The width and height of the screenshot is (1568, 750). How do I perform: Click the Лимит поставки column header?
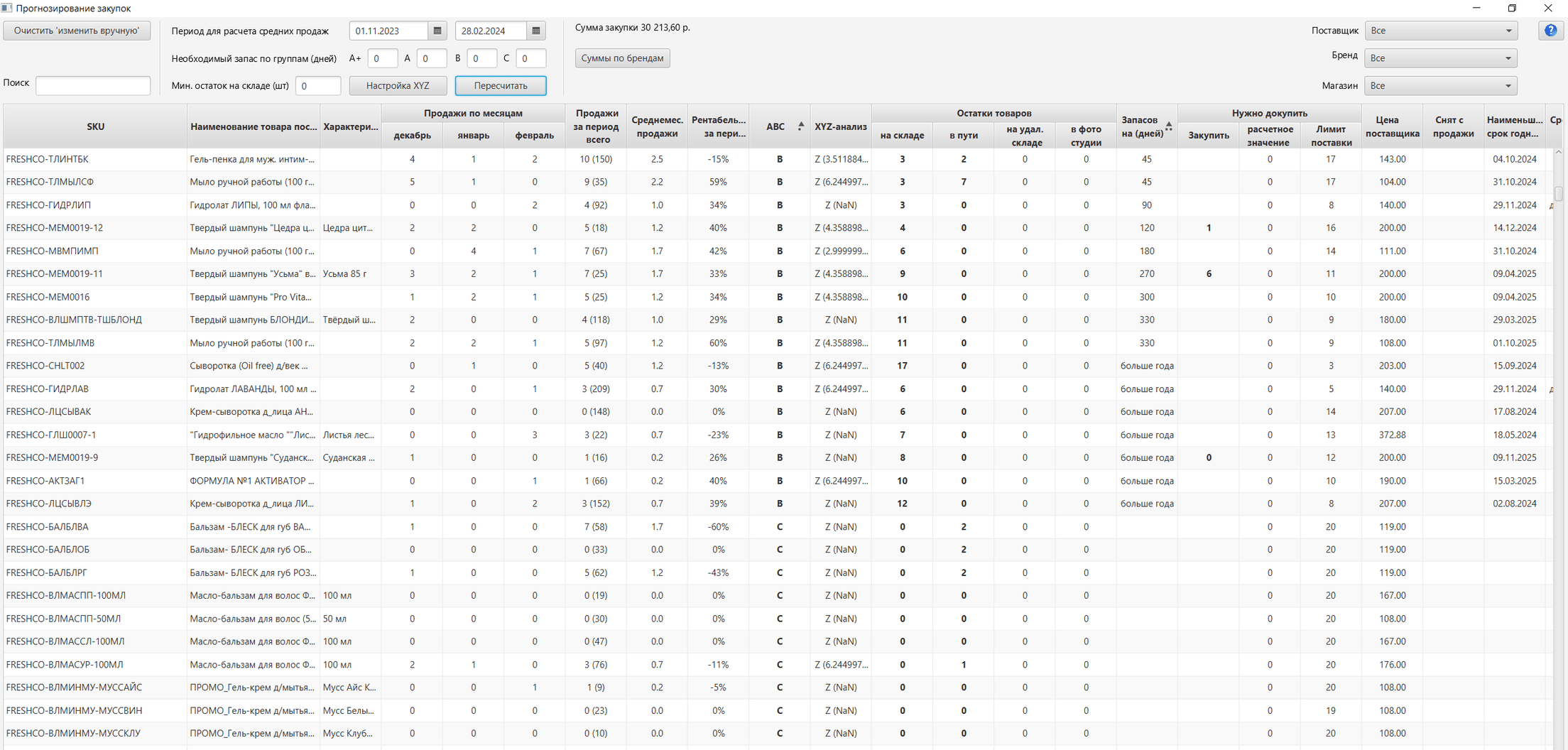pos(1331,136)
